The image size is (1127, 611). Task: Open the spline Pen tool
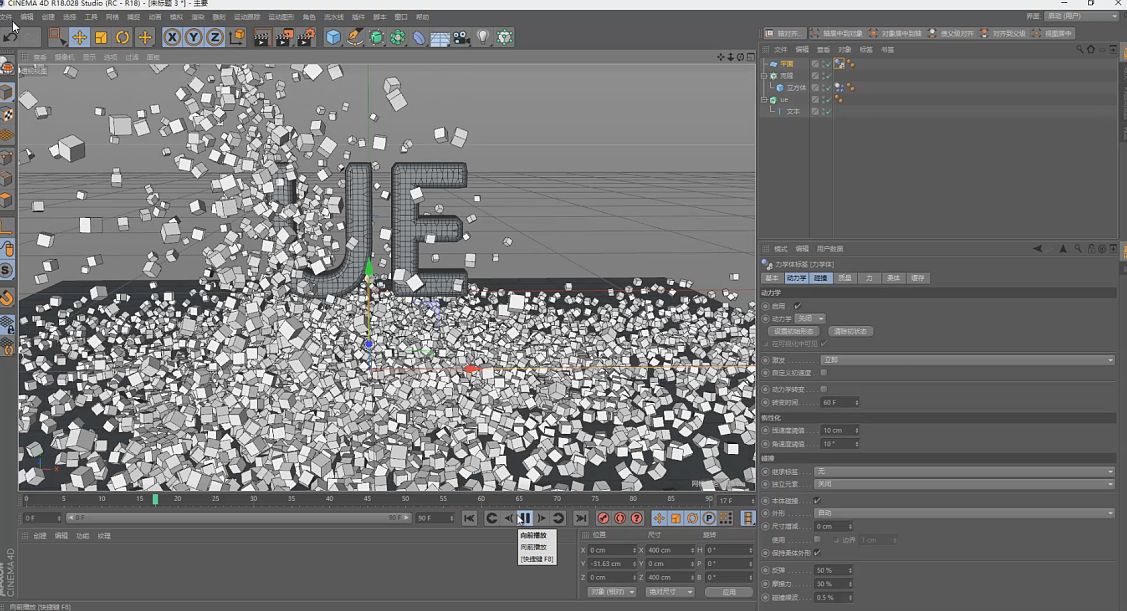[x=354, y=37]
